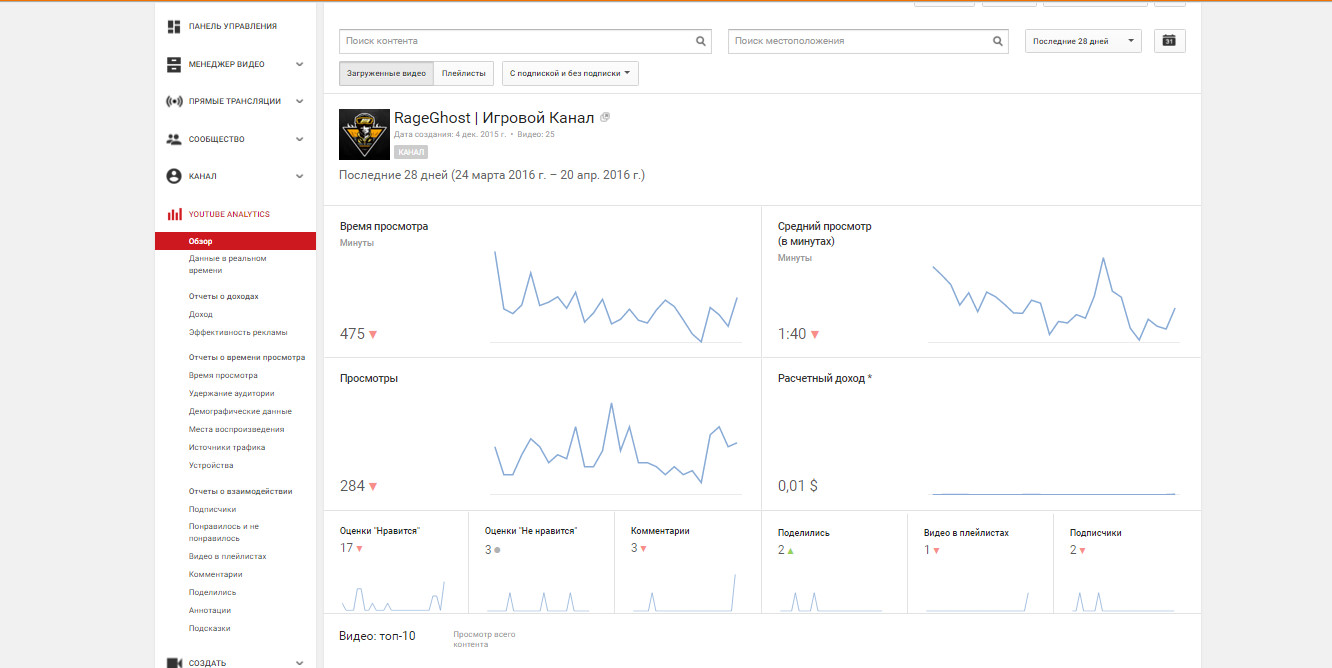Open the Время просмотра sidebar report
Image resolution: width=1332 pixels, height=668 pixels.
[x=223, y=375]
